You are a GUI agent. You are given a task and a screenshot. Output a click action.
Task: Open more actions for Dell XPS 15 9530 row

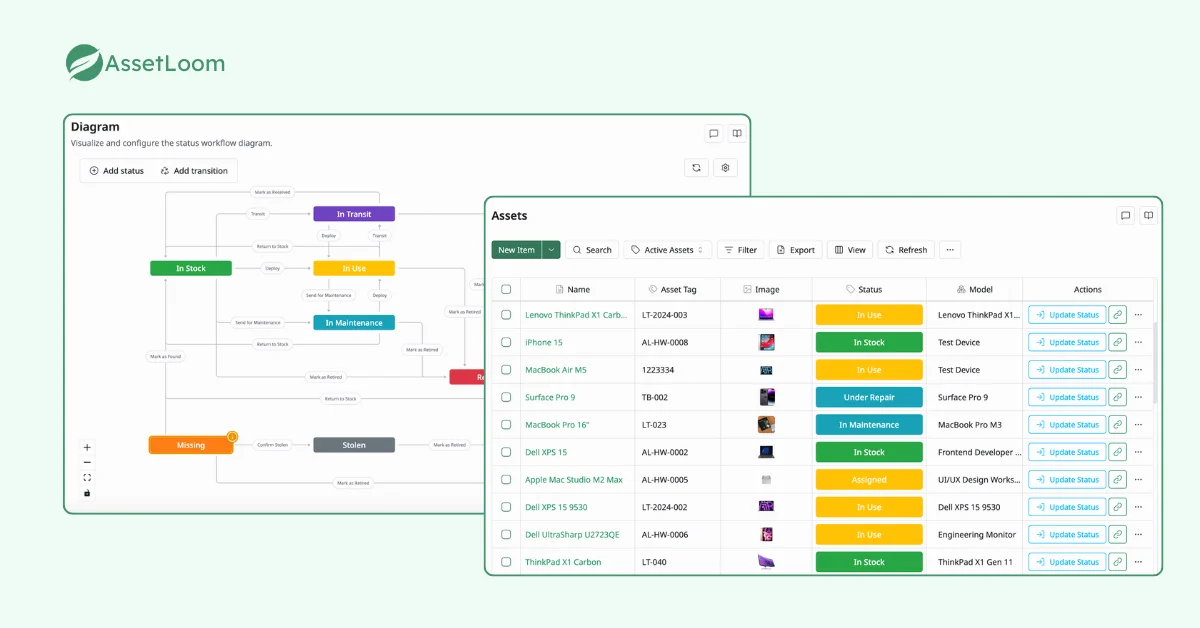[x=1138, y=507]
